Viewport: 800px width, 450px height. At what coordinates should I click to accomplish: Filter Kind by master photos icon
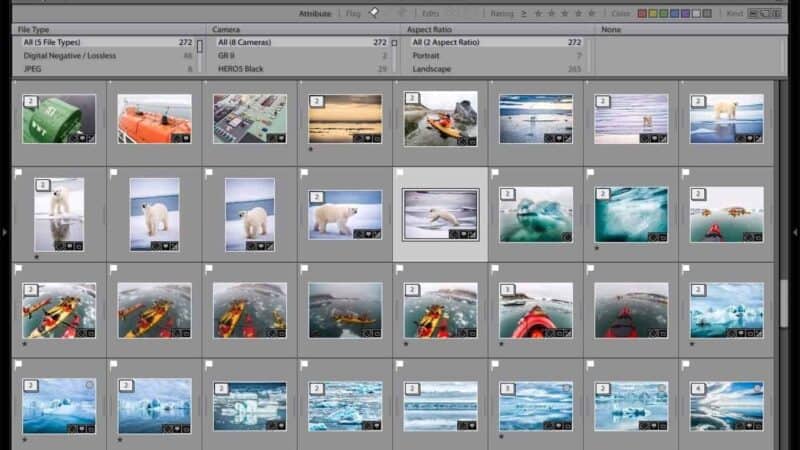(753, 13)
